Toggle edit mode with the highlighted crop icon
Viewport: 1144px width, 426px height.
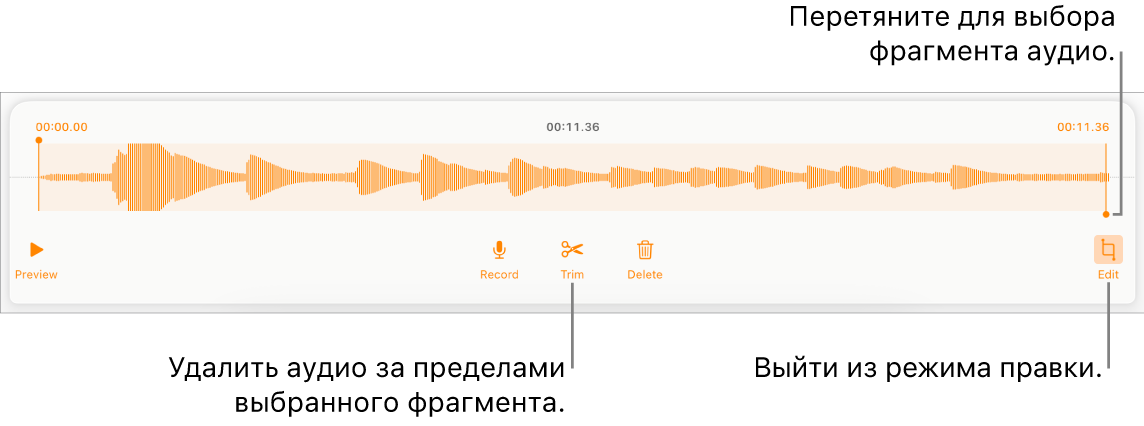pos(1108,250)
